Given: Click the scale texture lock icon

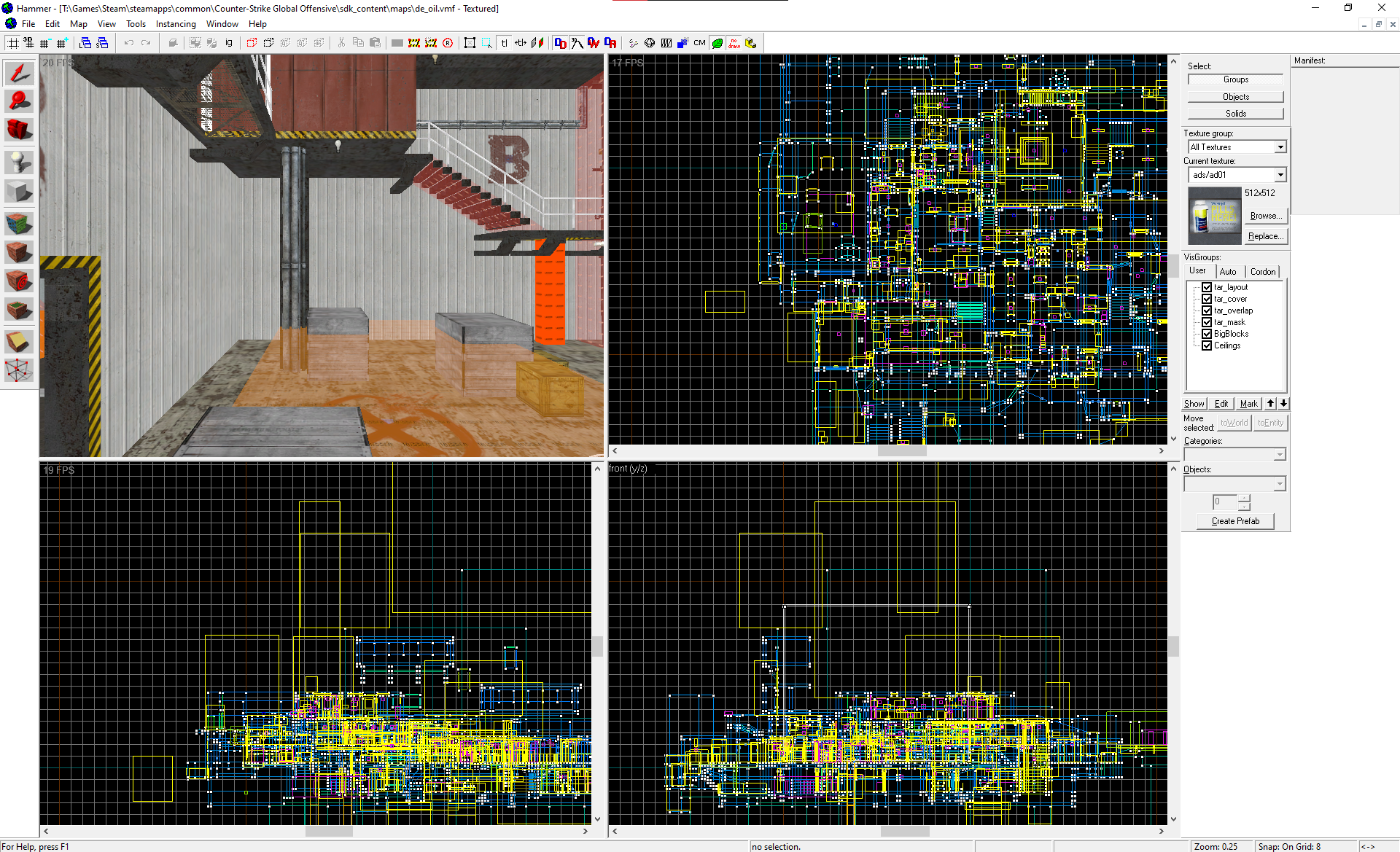Looking at the screenshot, I should (x=521, y=43).
